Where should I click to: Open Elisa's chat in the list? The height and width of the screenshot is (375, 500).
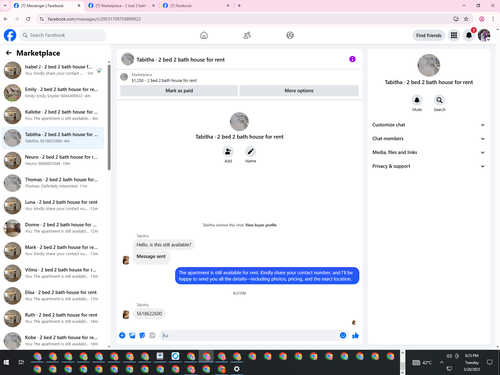53,296
